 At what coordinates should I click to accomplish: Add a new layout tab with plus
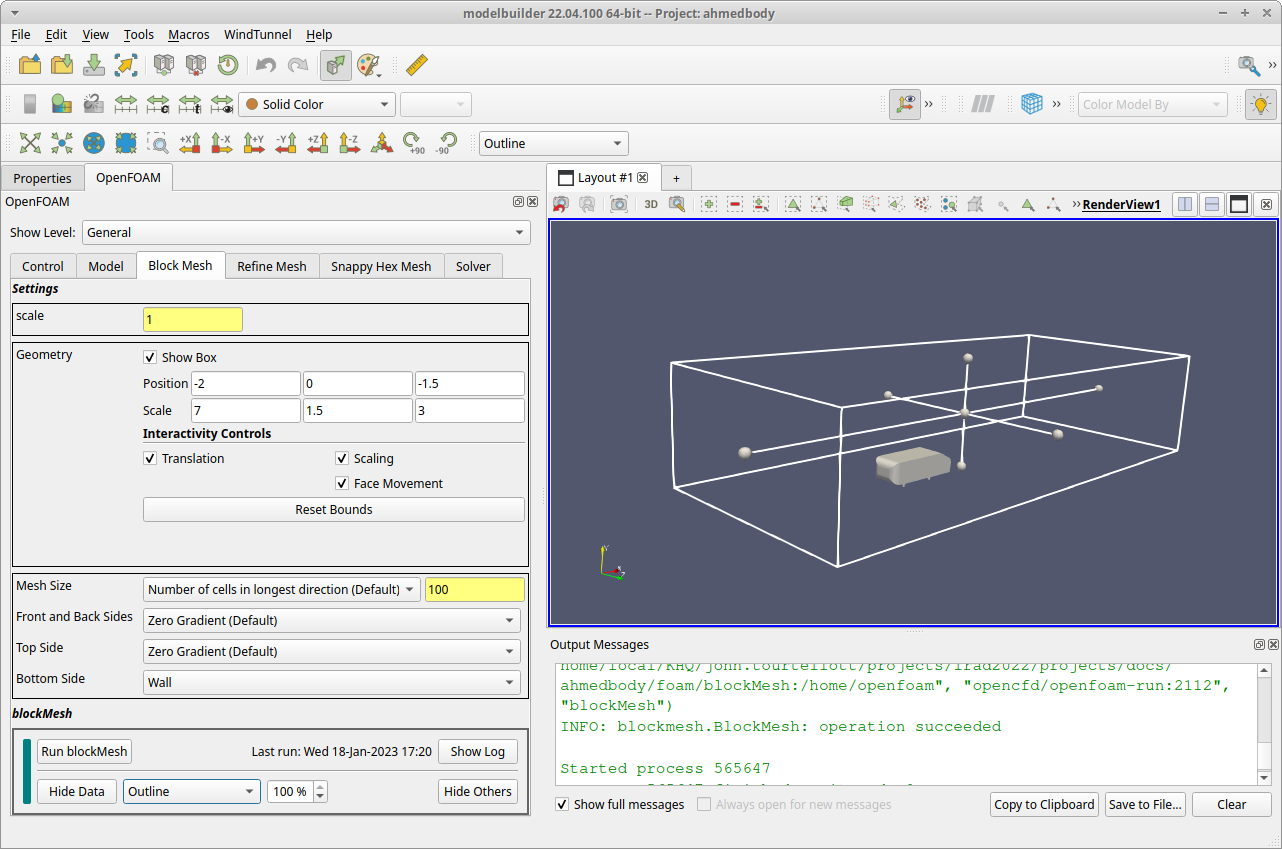(x=676, y=178)
